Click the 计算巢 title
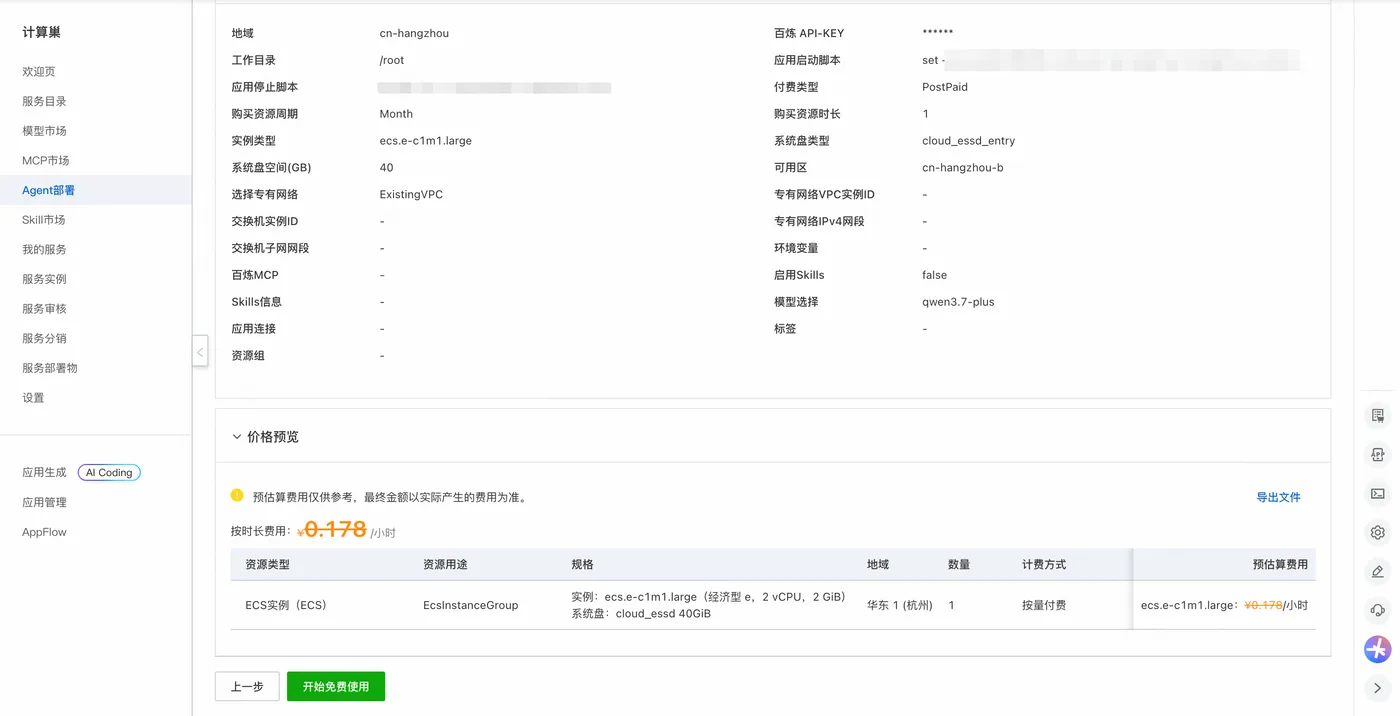 (x=41, y=32)
